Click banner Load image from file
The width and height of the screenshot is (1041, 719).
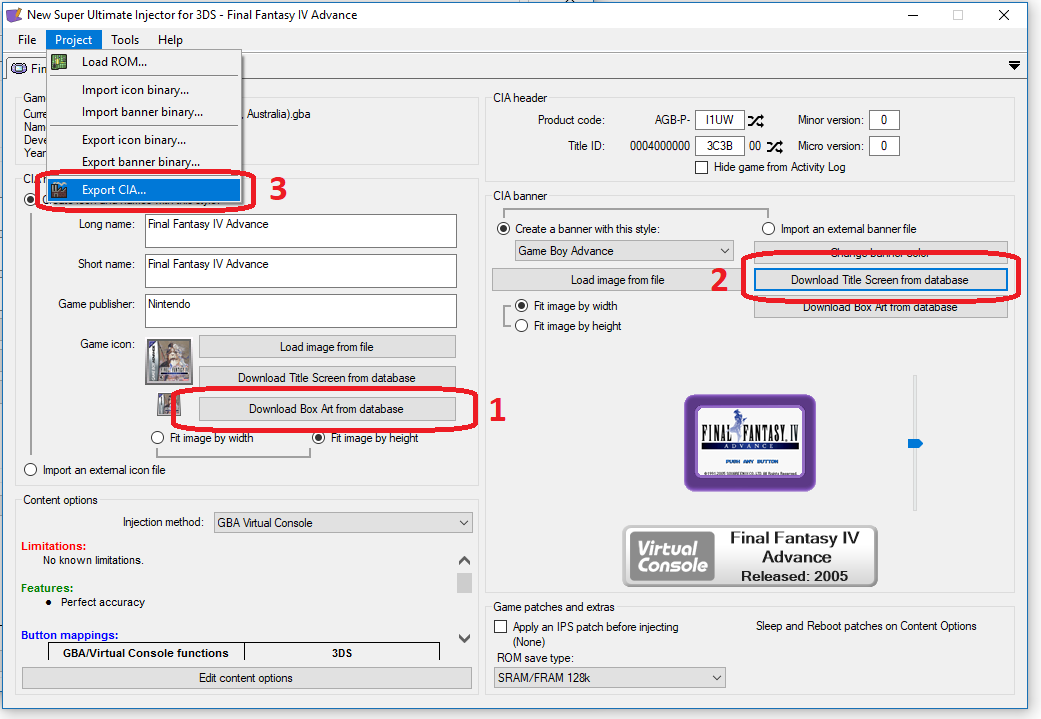(617, 280)
